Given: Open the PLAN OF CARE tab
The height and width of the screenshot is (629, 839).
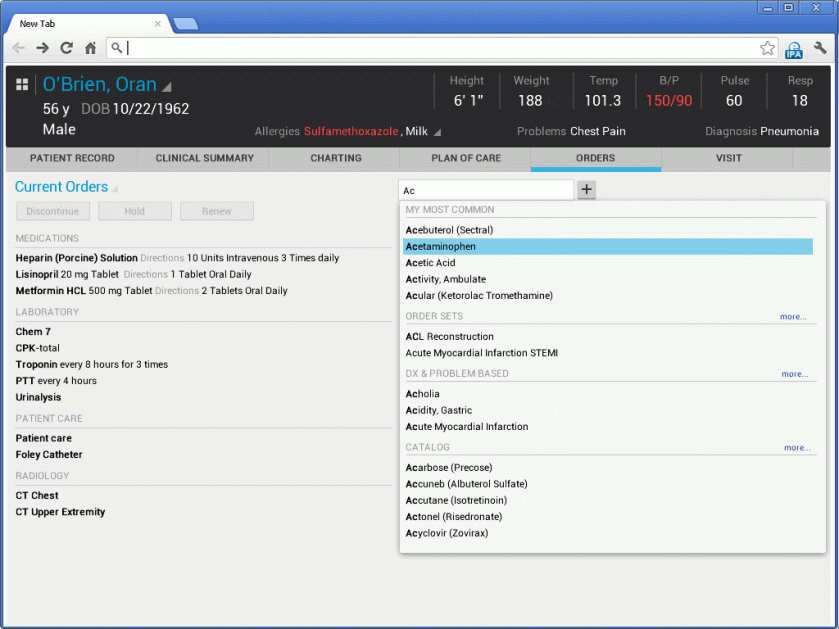Looking at the screenshot, I should pos(464,158).
